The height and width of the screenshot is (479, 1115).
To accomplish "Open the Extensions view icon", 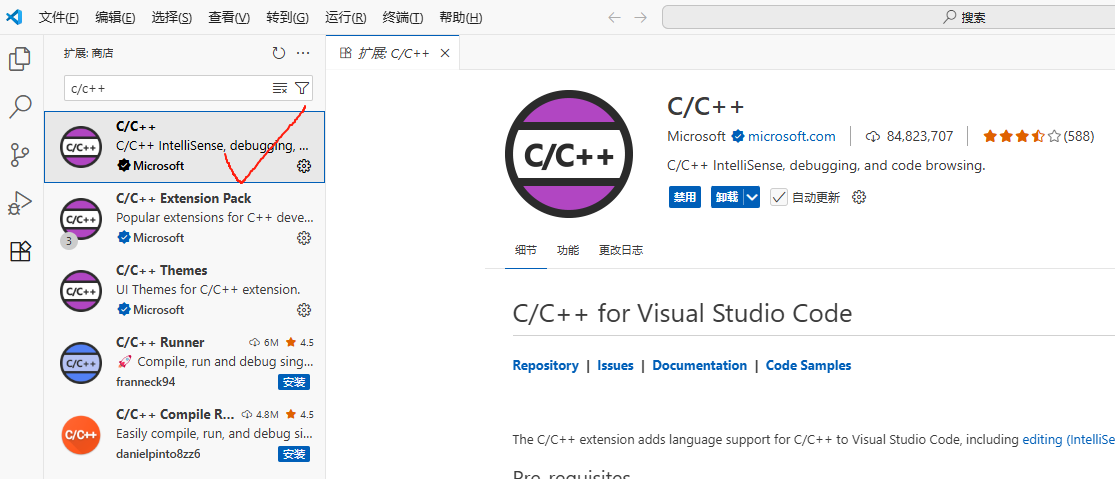I will point(20,251).
